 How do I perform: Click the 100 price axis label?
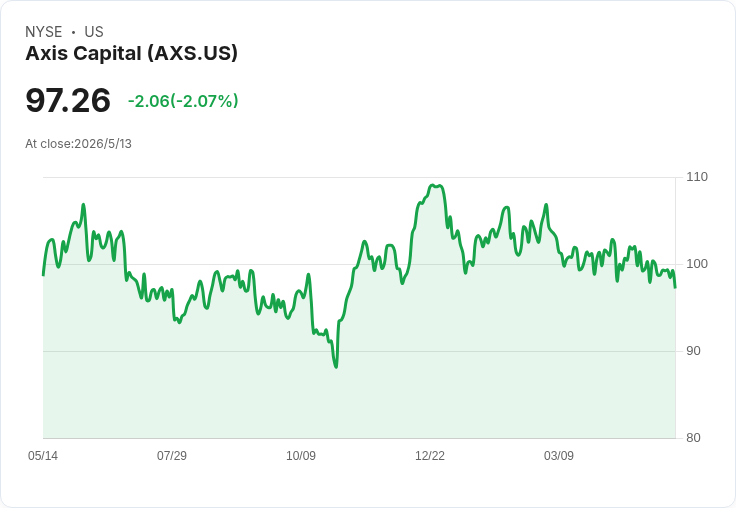point(697,264)
